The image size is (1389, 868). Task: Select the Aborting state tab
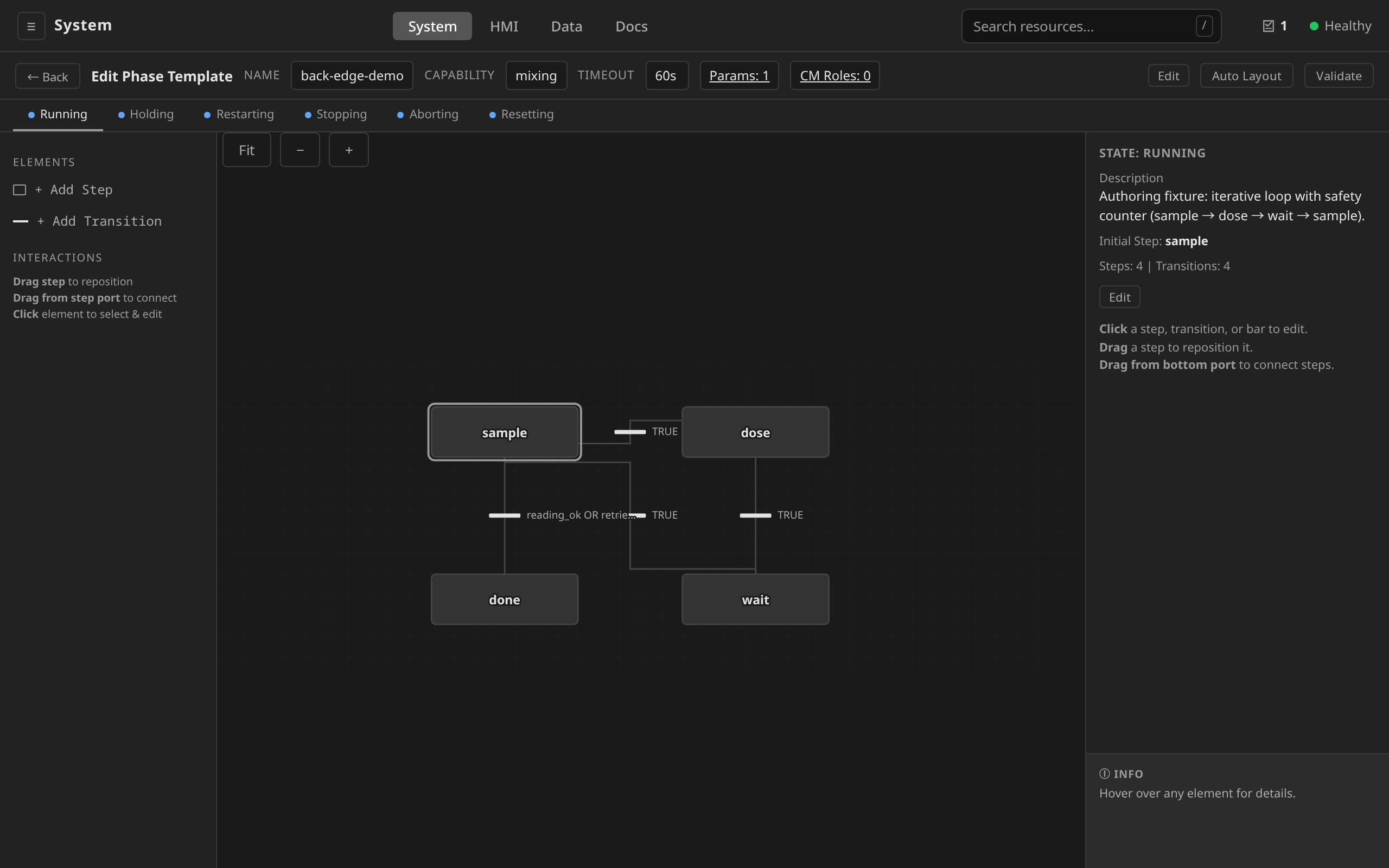point(428,114)
